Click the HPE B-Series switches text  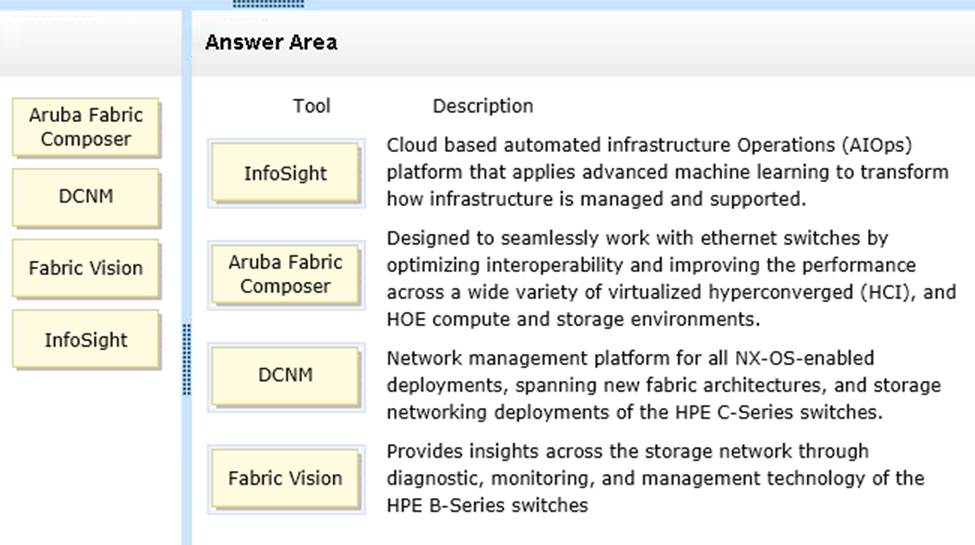click(x=487, y=505)
